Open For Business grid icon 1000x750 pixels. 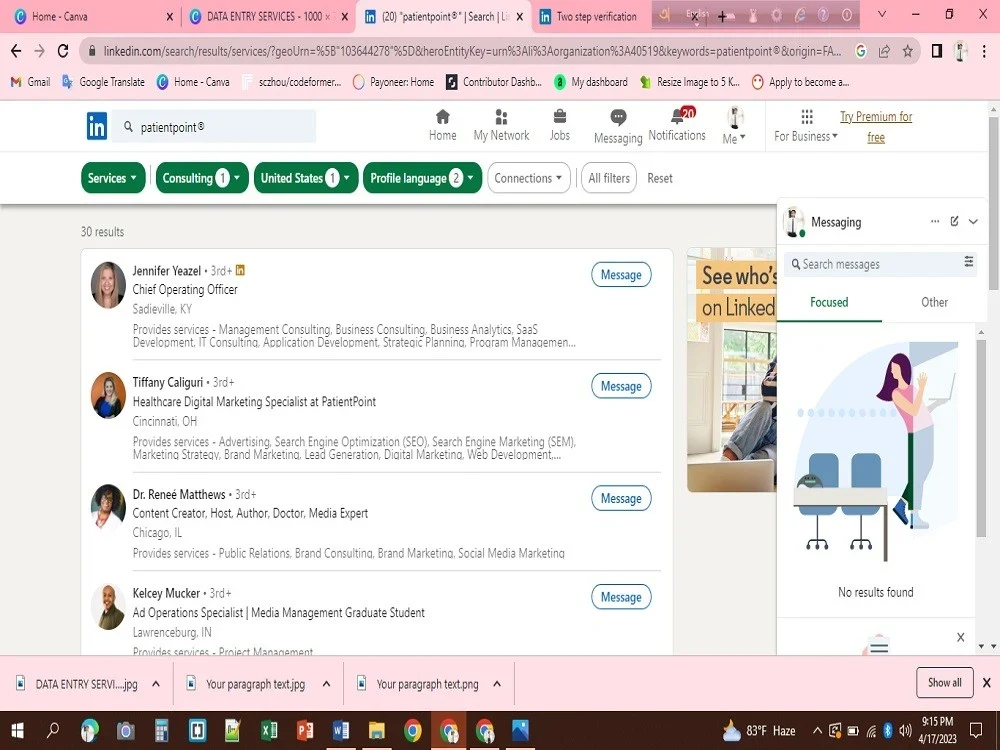(807, 117)
